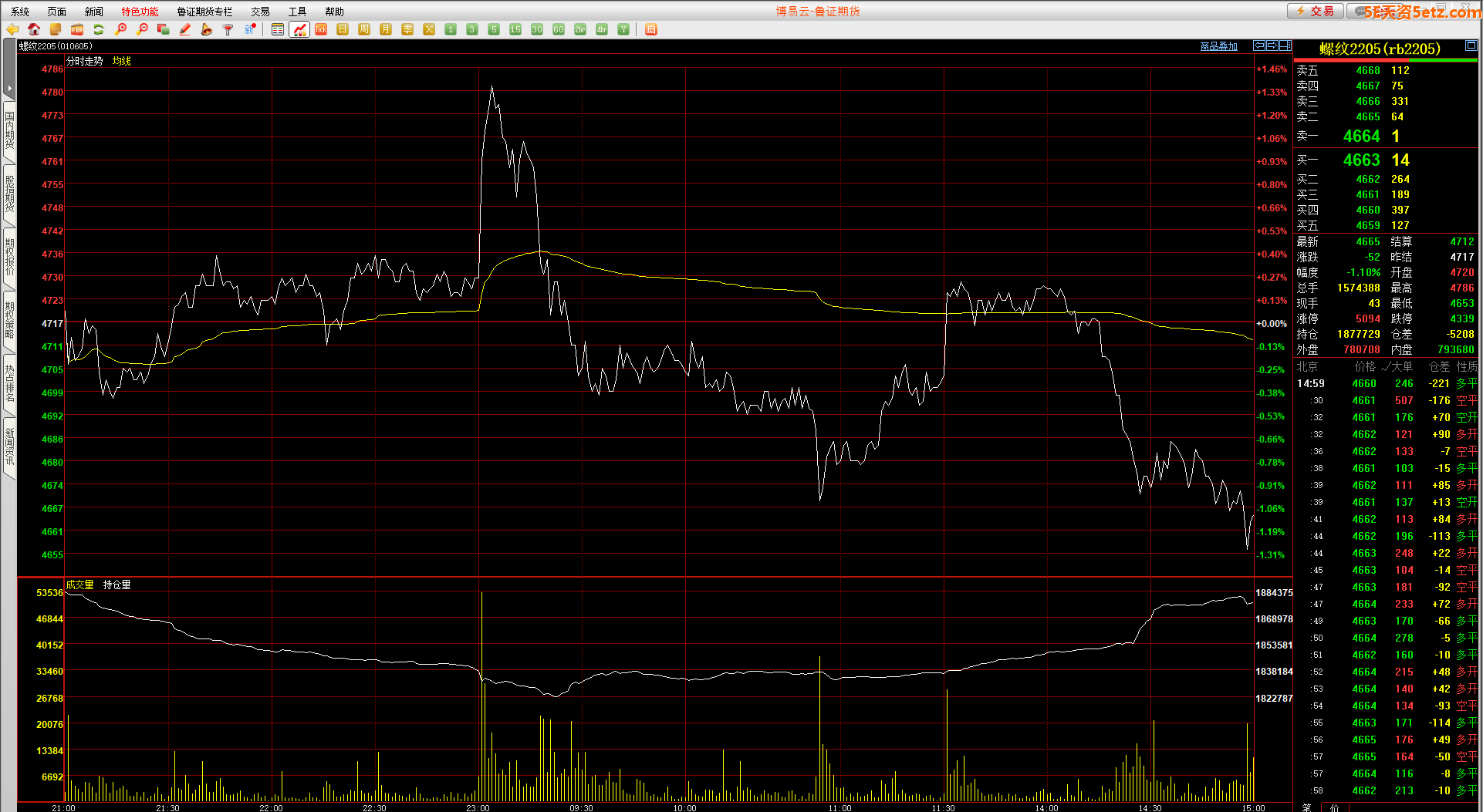Switch to Tick chart view
1483x812 pixels.
coord(321,29)
